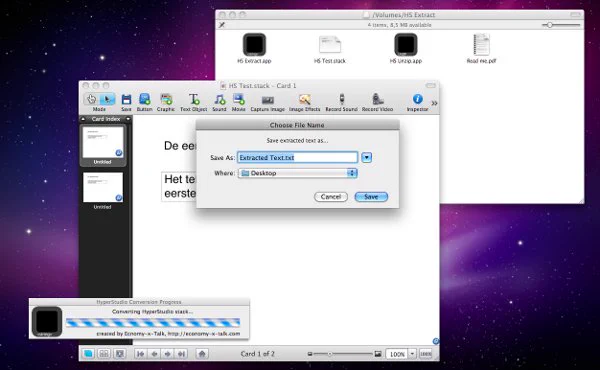This screenshot has height=370, width=600.
Task: Select first Untitled card thumbnail
Action: tap(103, 142)
